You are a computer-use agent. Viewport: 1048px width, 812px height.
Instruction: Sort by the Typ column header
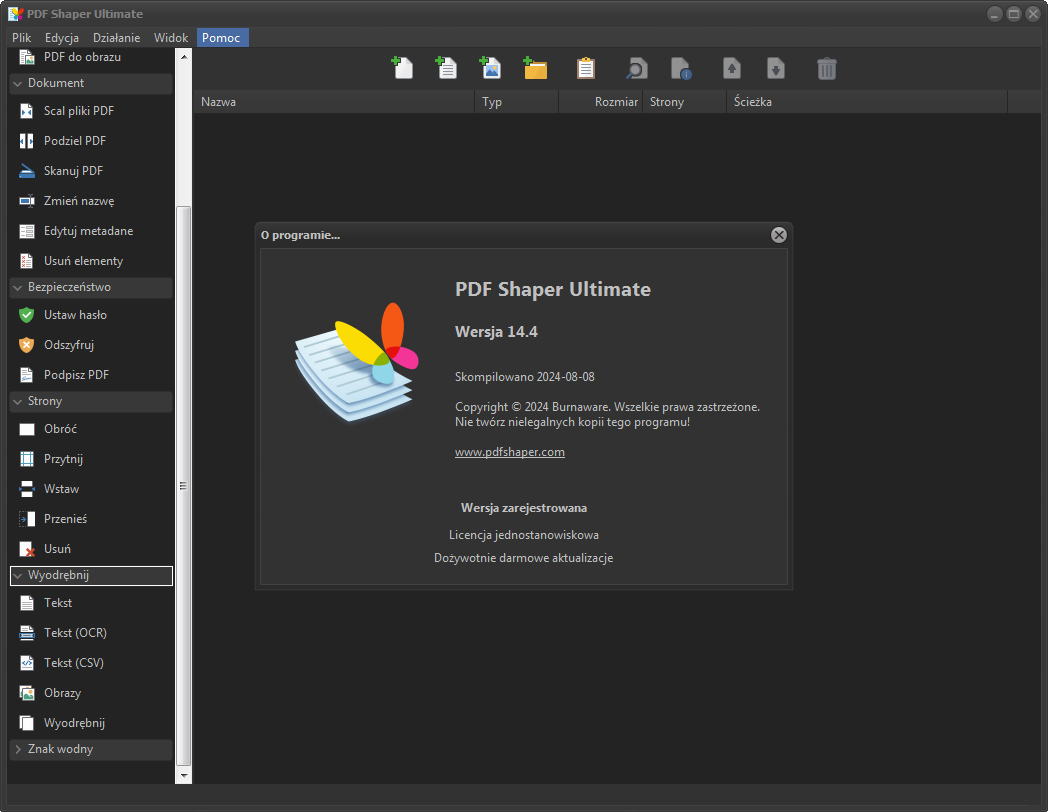tap(517, 102)
